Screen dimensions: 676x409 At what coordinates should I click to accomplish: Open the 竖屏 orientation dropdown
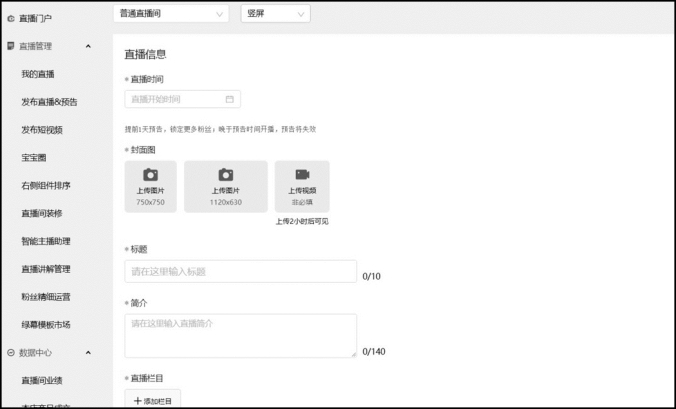click(275, 13)
